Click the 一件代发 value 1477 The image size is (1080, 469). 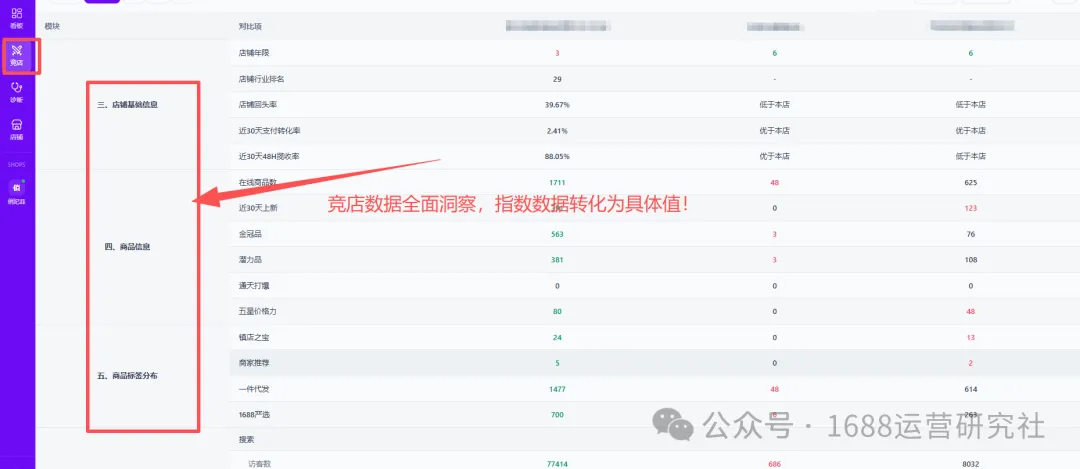coord(557,389)
